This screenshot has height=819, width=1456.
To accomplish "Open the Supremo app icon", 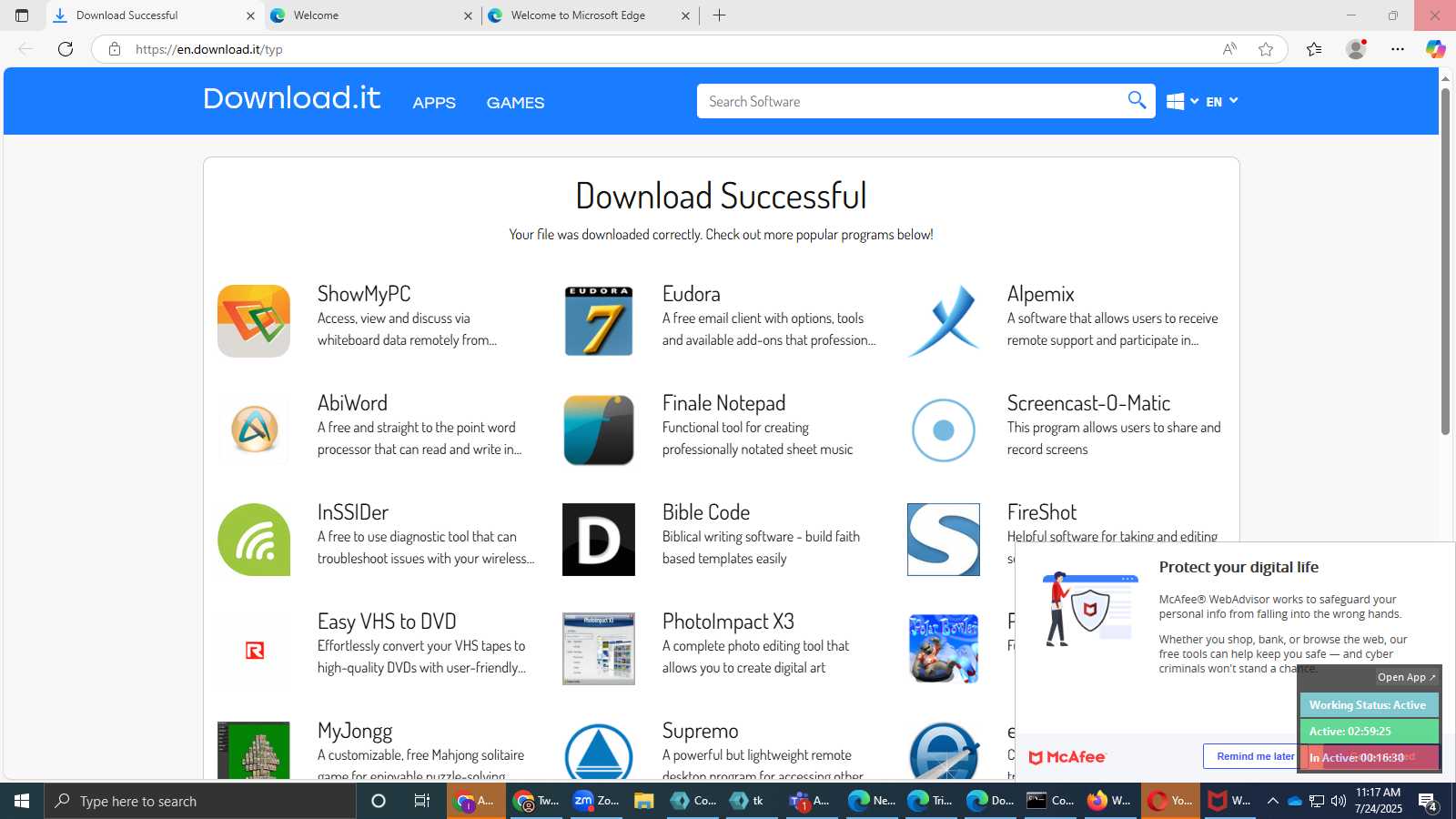I will click(599, 751).
